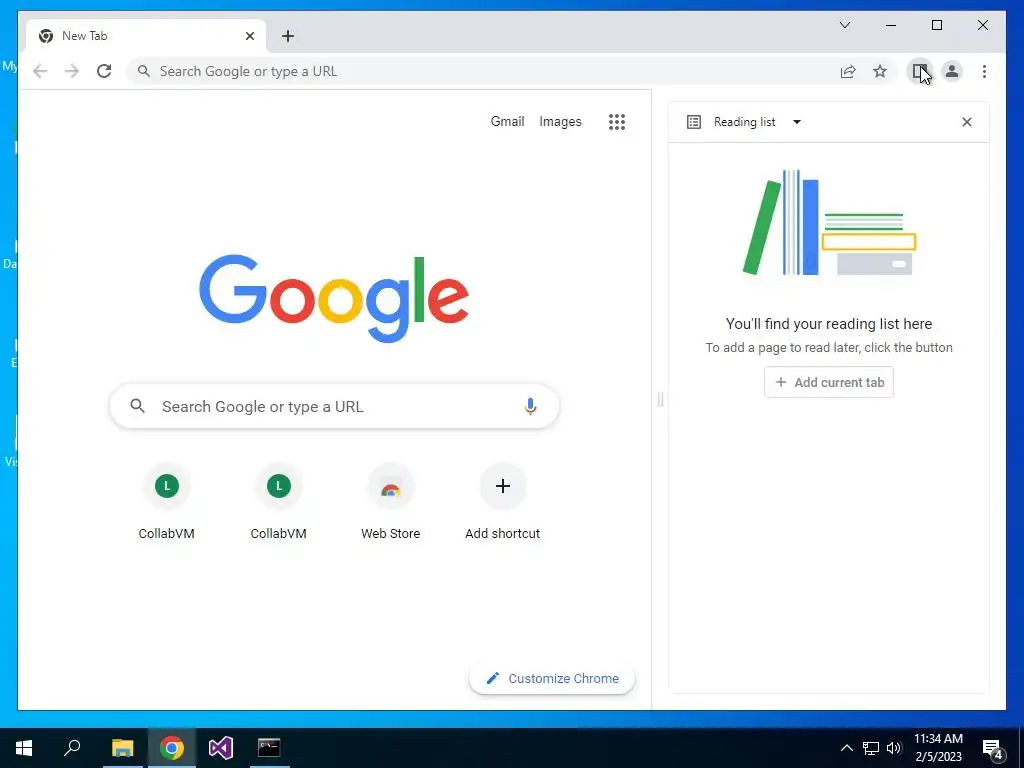1024x768 pixels.
Task: Open Visual Studio from taskbar
Action: coord(221,748)
